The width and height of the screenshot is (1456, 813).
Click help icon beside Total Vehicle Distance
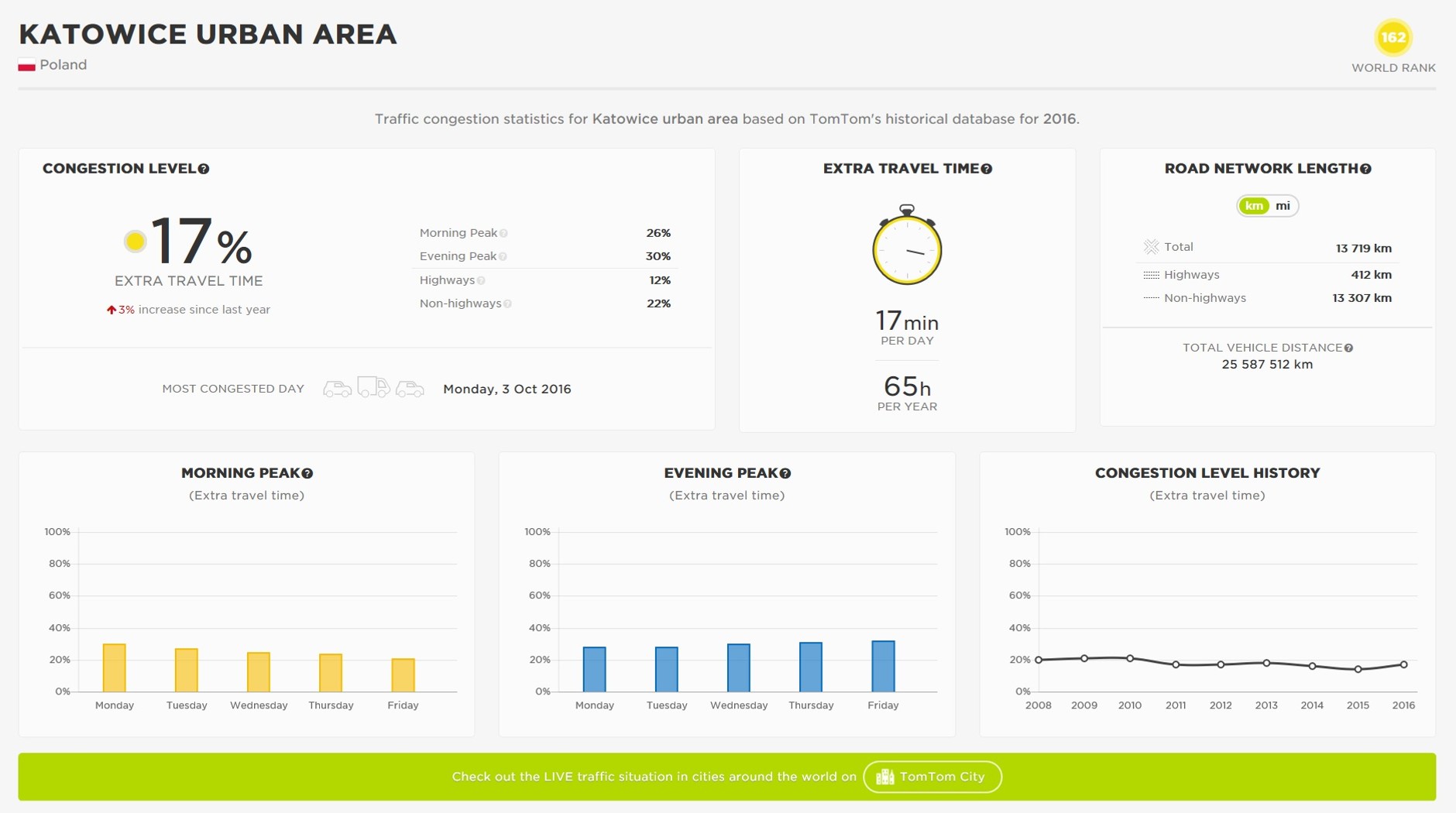click(1349, 348)
